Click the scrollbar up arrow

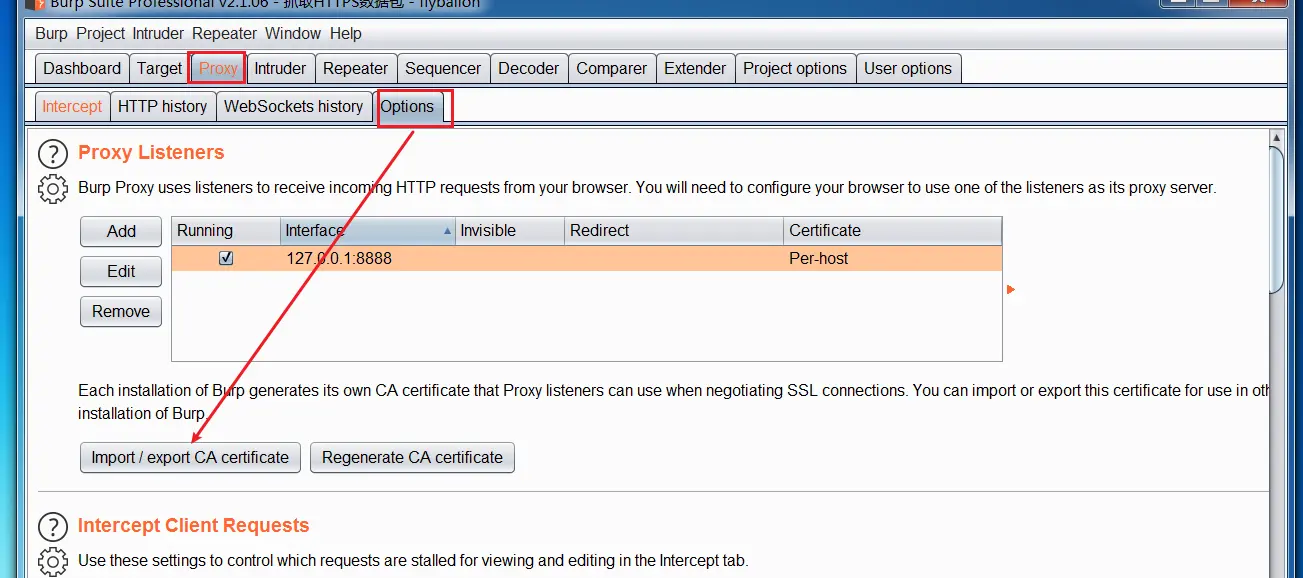pos(1276,137)
